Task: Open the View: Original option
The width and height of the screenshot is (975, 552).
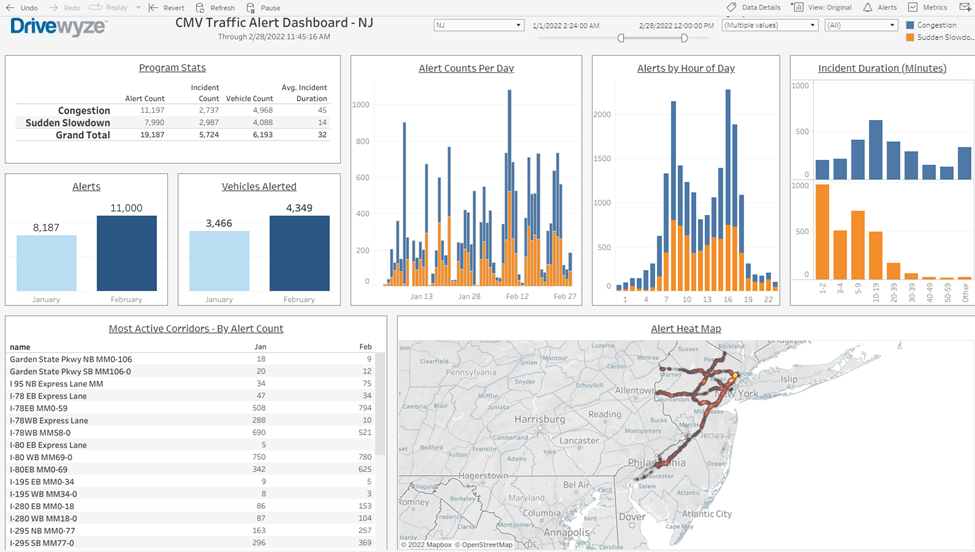Action: pyautogui.click(x=798, y=7)
